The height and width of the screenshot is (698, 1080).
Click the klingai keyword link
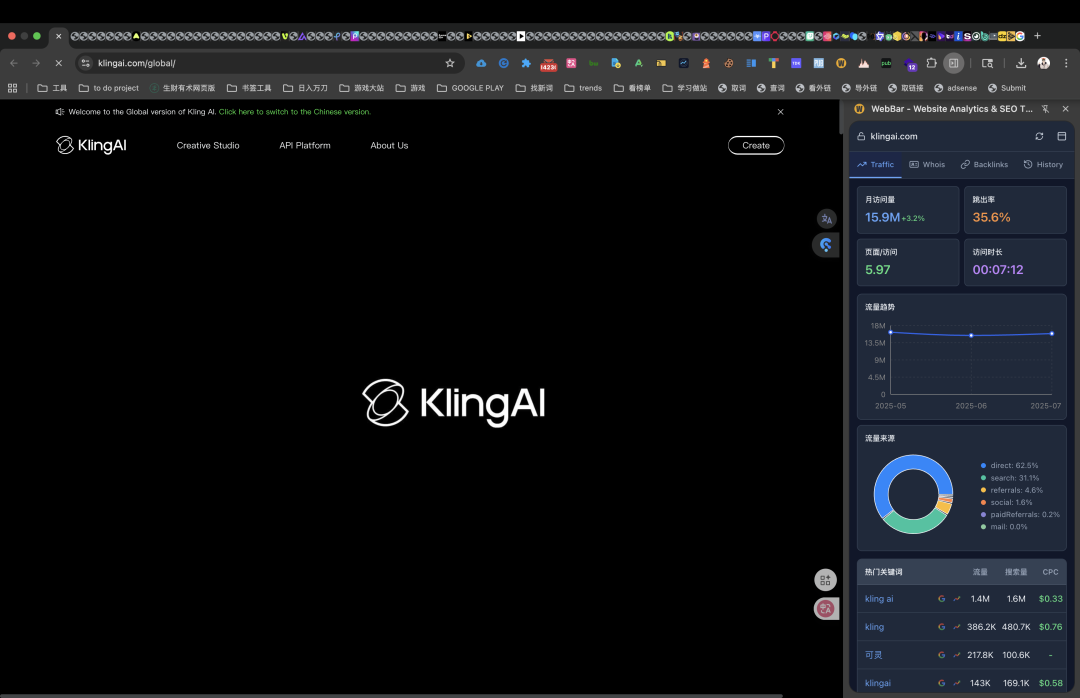pyautogui.click(x=878, y=684)
